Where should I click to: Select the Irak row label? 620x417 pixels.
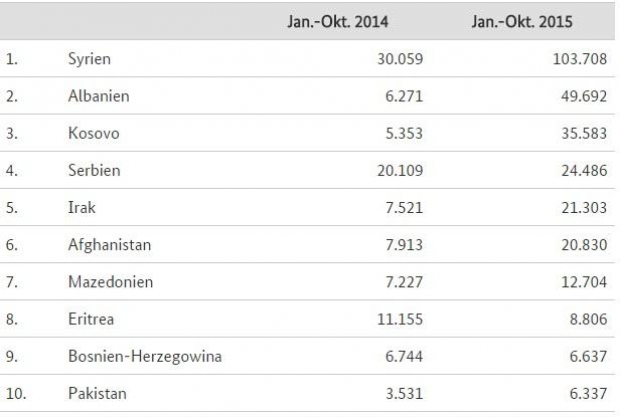[82, 207]
